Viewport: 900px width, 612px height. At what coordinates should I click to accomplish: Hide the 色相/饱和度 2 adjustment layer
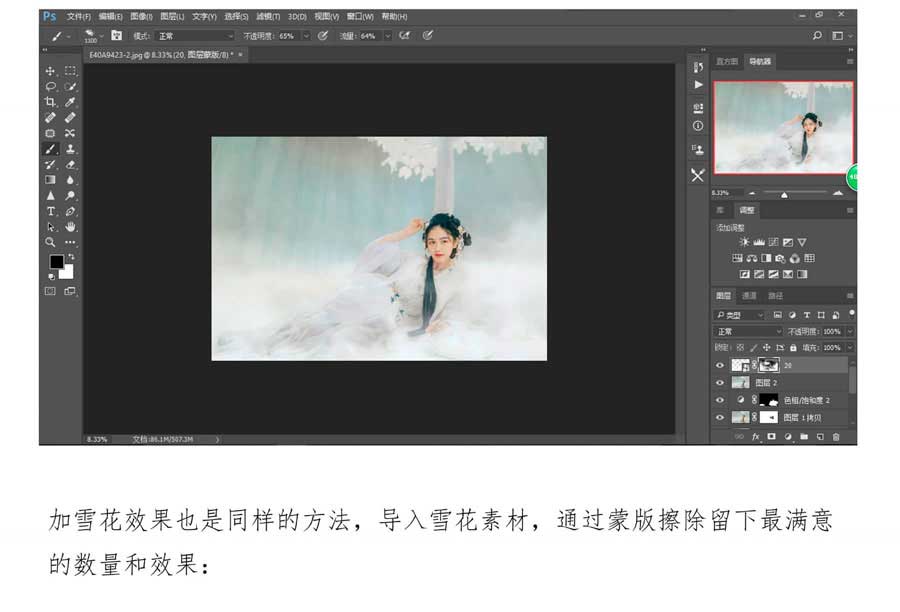[x=720, y=399]
